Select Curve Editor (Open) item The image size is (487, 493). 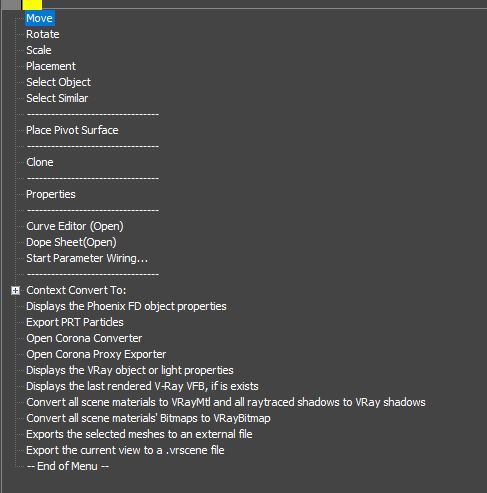point(75,226)
